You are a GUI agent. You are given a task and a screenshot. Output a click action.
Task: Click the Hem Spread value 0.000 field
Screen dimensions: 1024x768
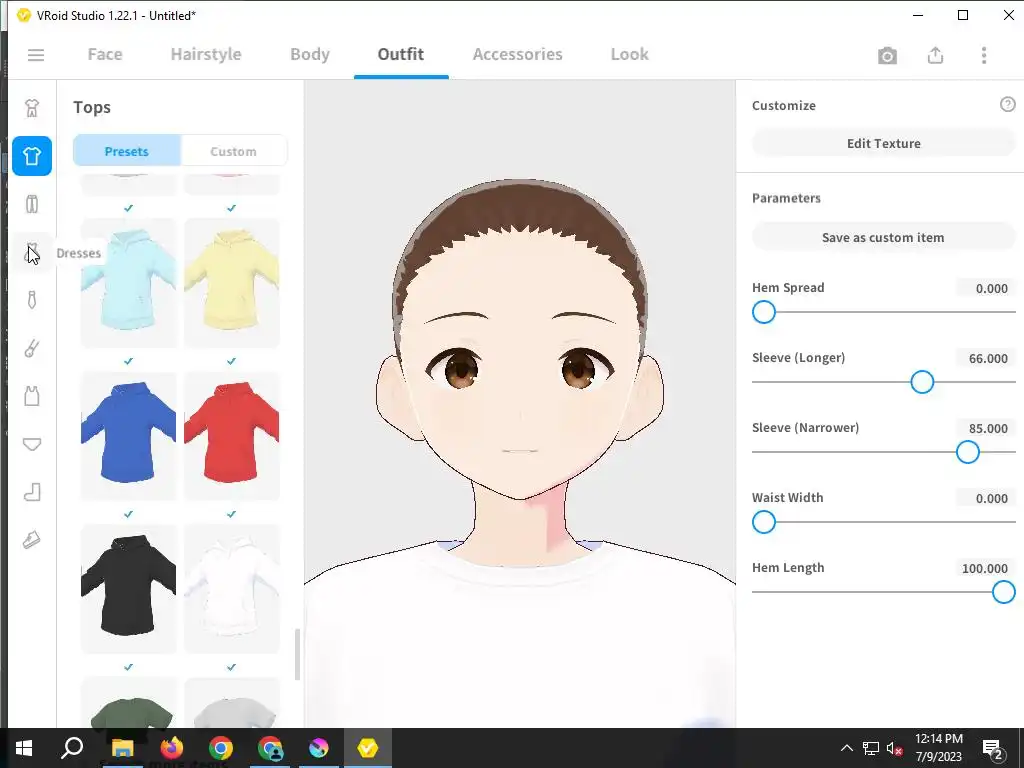tap(986, 288)
